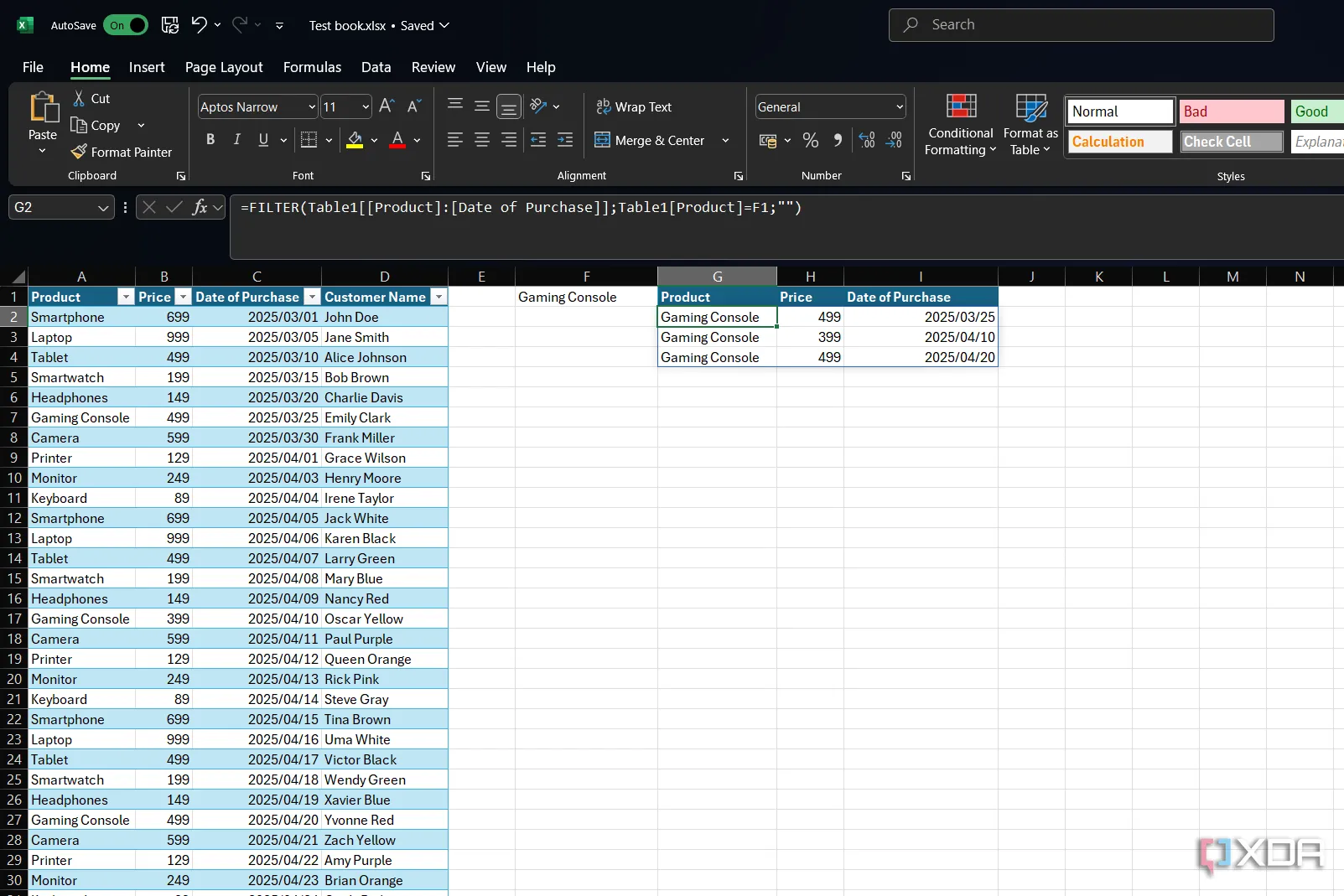Open the General number format dropdown
The image size is (1344, 896).
pyautogui.click(x=900, y=107)
